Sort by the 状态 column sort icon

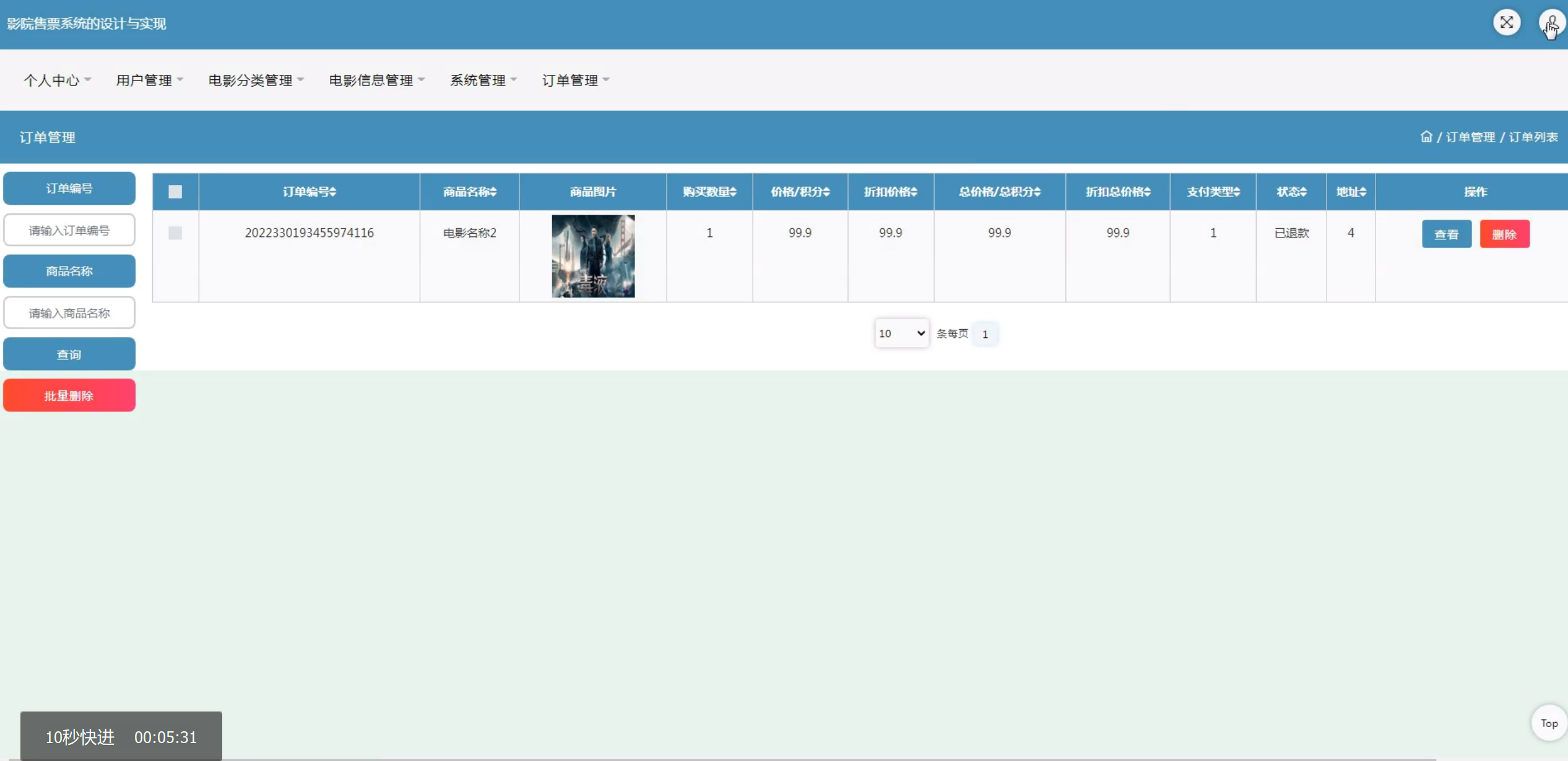[x=1305, y=192]
